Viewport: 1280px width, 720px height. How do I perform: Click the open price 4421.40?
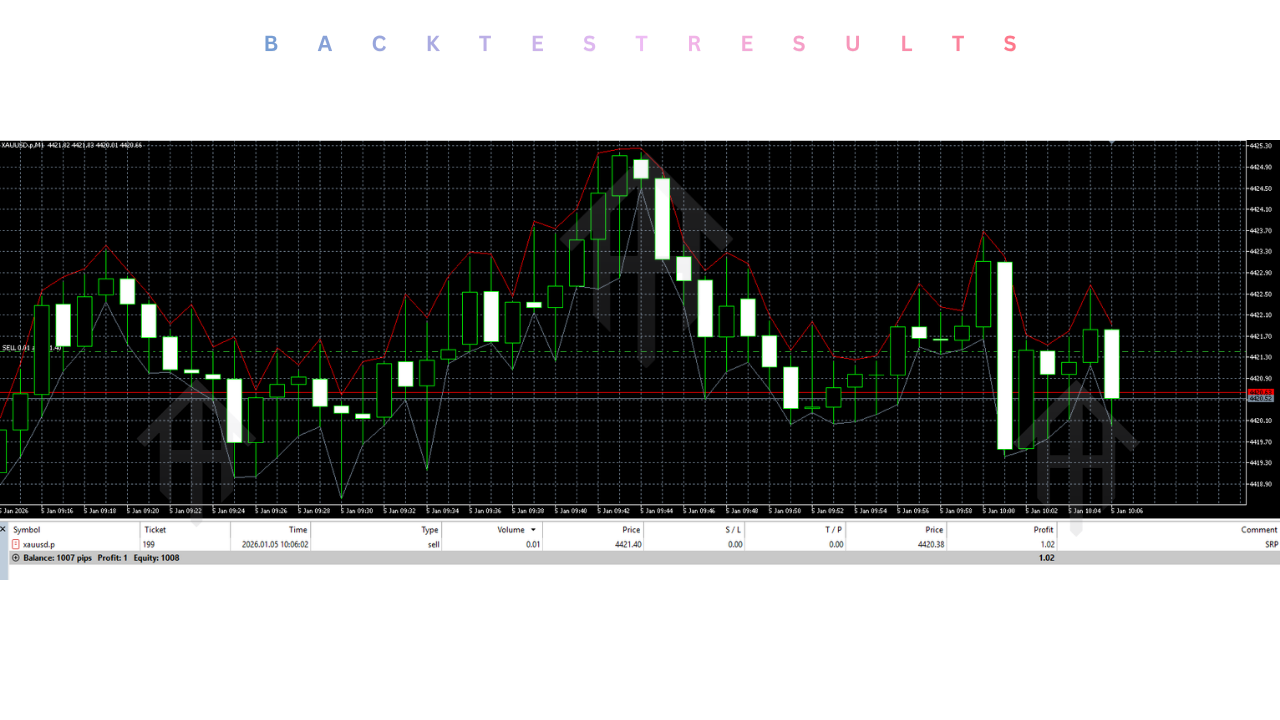click(629, 544)
